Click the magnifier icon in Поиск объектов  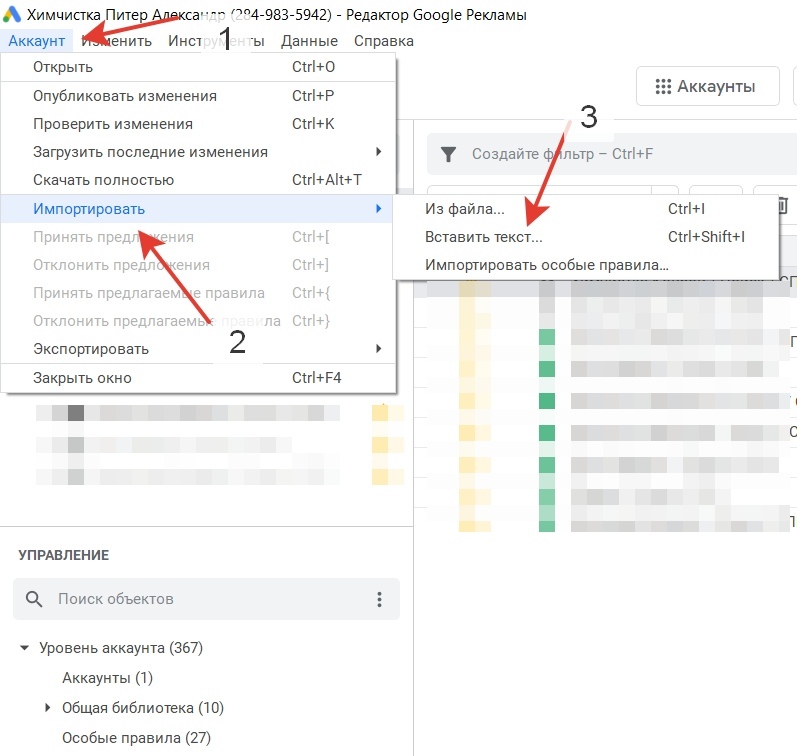34,599
